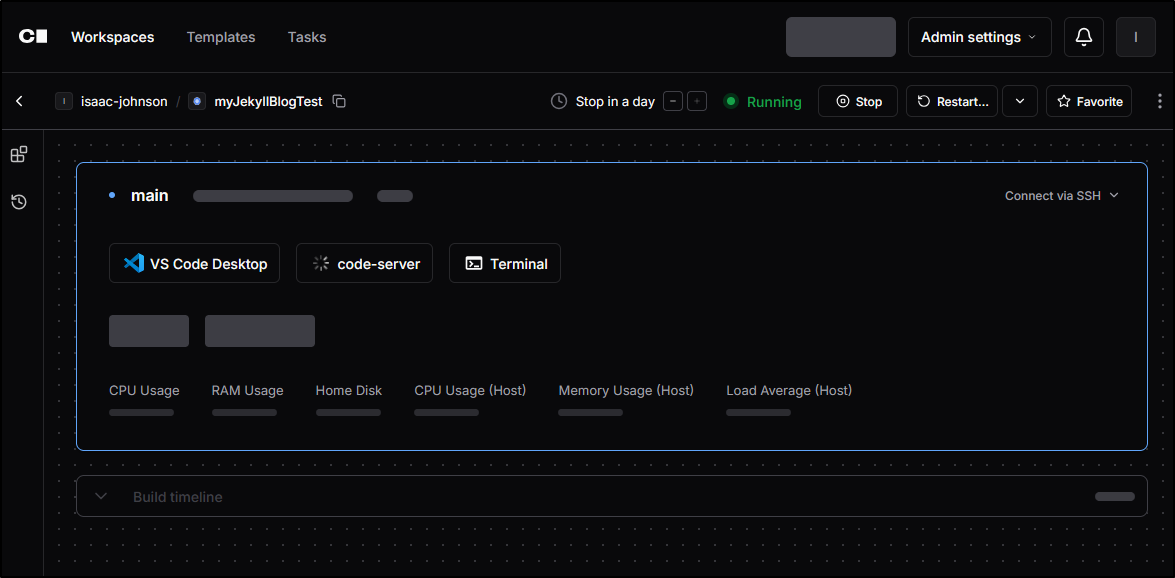The width and height of the screenshot is (1175, 578).
Task: Expand the Build timeline section
Action: click(x=101, y=497)
